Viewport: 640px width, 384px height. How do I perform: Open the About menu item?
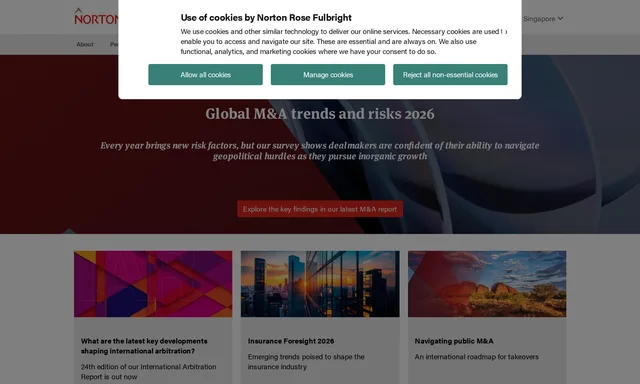(85, 44)
